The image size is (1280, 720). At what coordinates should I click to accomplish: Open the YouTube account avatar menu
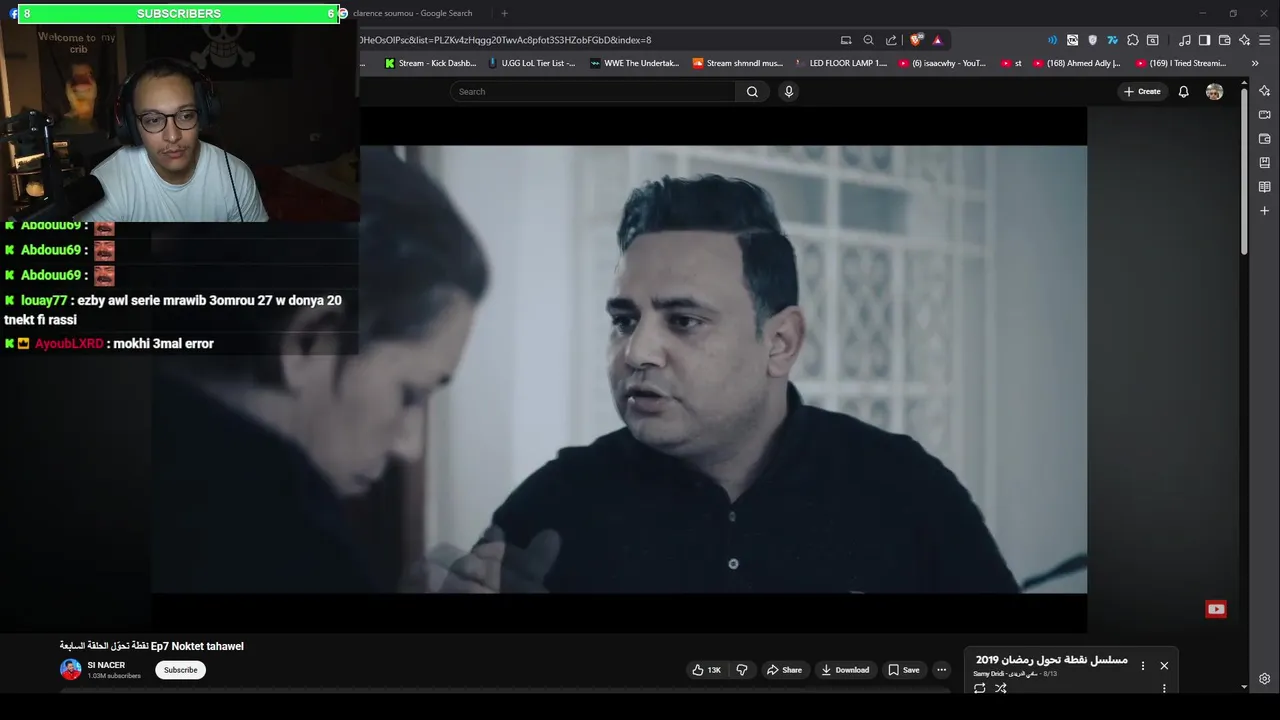(1214, 91)
